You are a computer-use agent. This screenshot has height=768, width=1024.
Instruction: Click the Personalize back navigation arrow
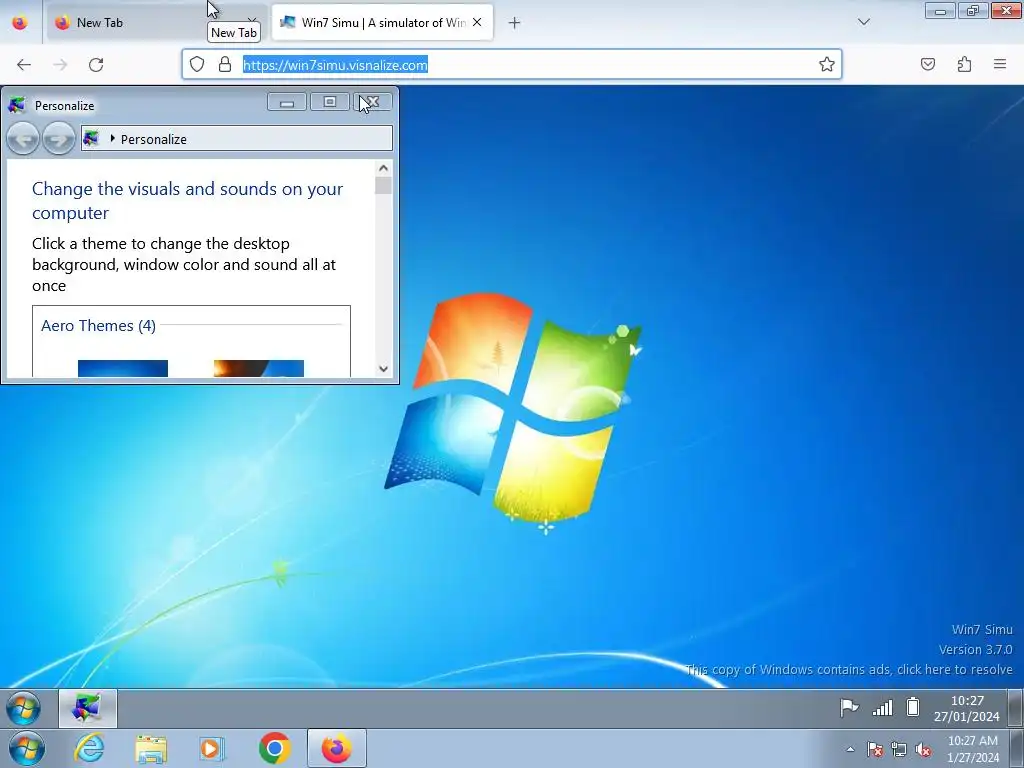pyautogui.click(x=23, y=138)
